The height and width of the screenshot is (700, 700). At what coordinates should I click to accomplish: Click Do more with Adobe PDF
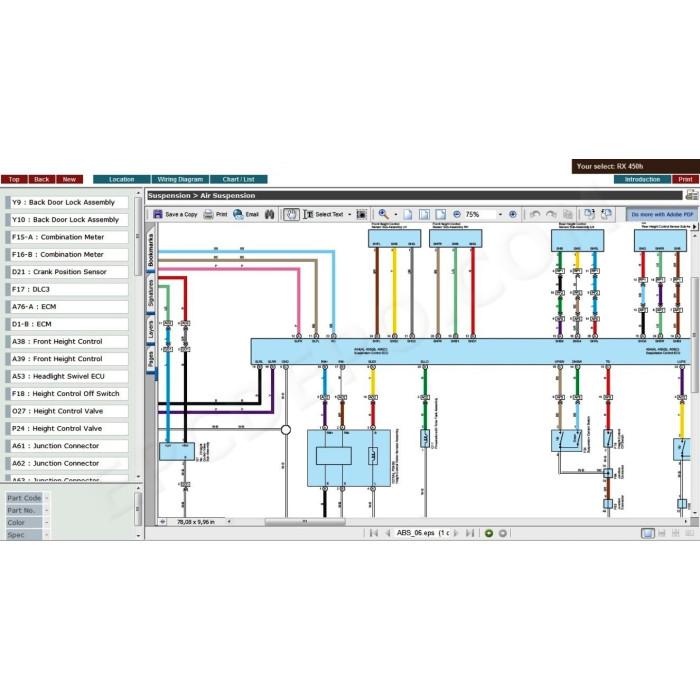662,215
